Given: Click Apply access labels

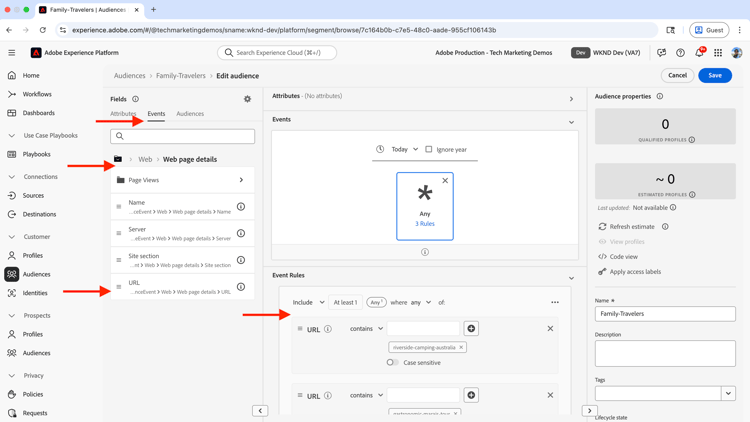Looking at the screenshot, I should tap(629, 272).
